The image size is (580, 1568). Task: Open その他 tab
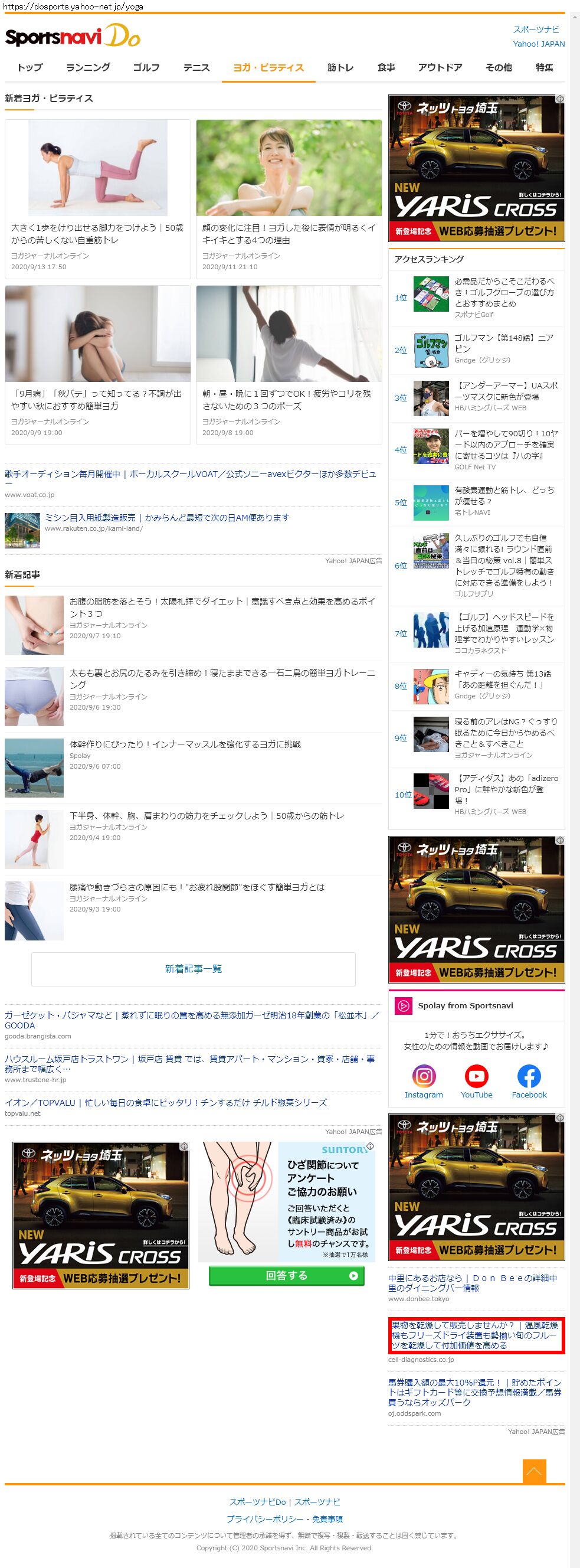(499, 67)
